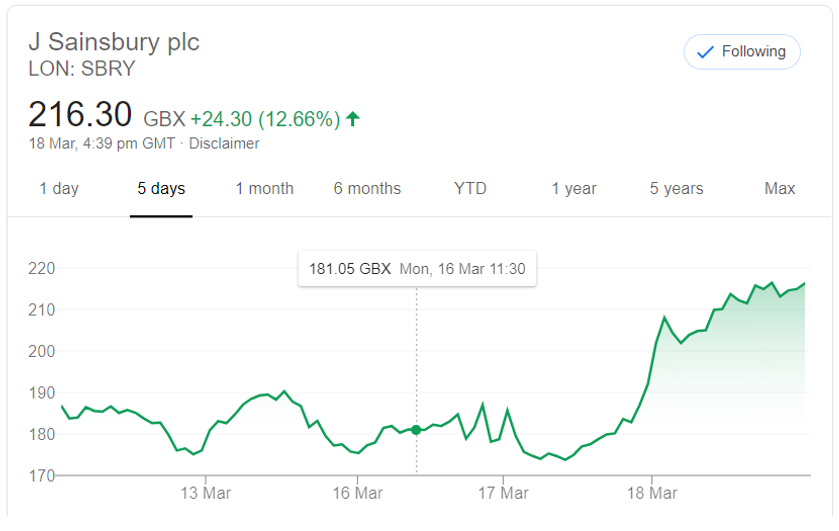Show the 6 months chart range
This screenshot has width=839, height=531.
pos(367,188)
